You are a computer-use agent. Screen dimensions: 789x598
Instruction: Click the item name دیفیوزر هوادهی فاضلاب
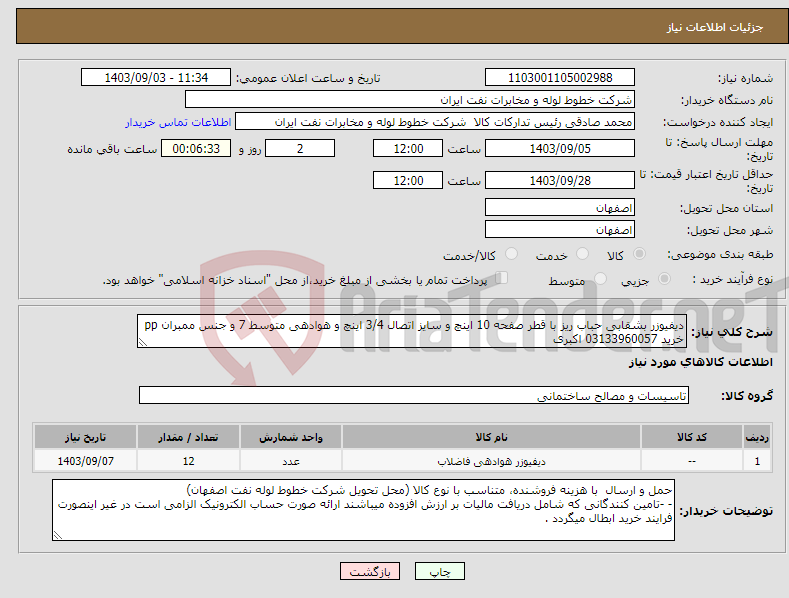click(x=491, y=461)
